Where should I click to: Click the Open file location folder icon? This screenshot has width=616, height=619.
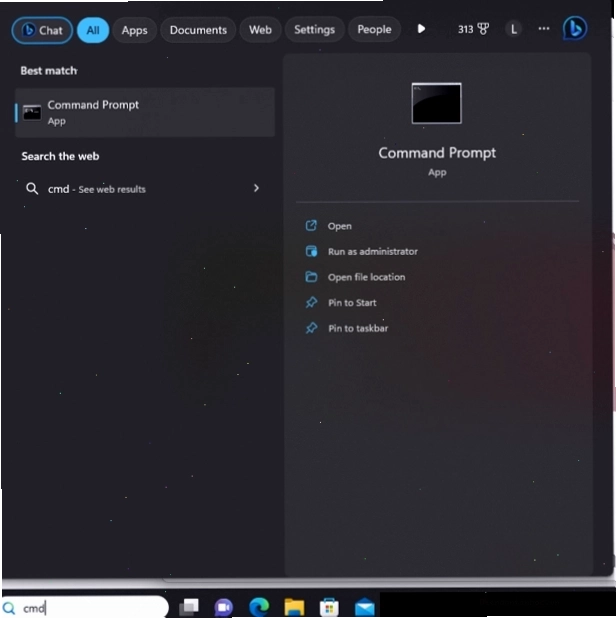pos(311,277)
